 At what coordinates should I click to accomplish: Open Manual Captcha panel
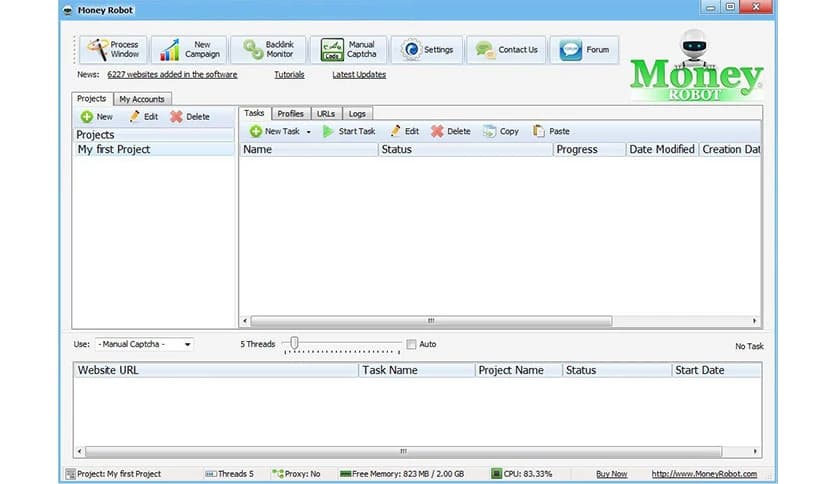[346, 49]
